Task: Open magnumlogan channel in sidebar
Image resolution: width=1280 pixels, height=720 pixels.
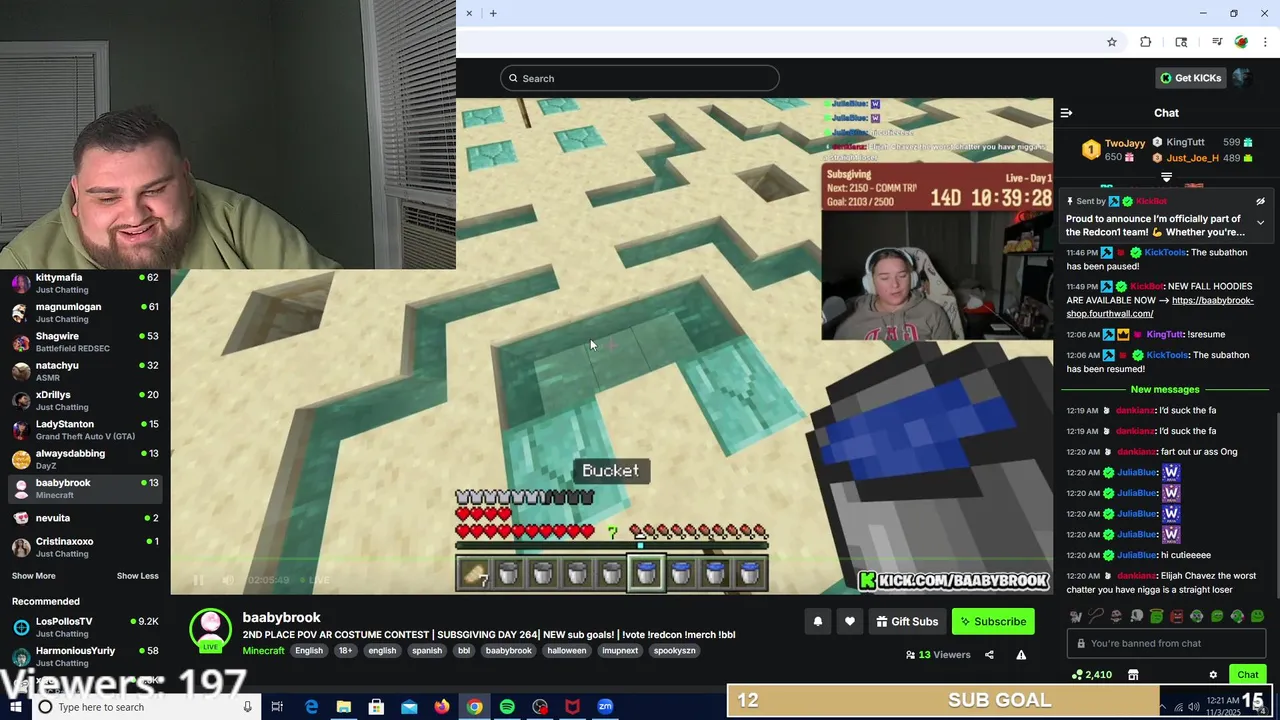Action: (x=85, y=313)
